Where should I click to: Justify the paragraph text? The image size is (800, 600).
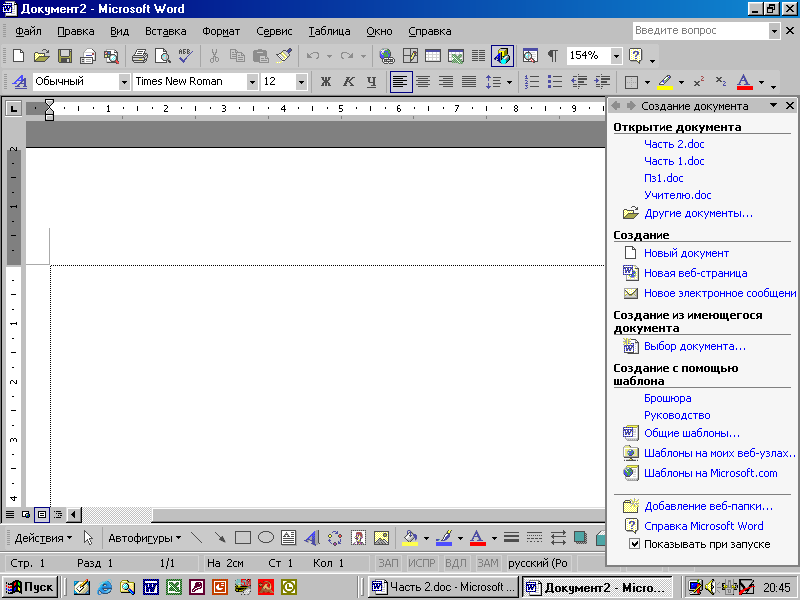click(469, 82)
